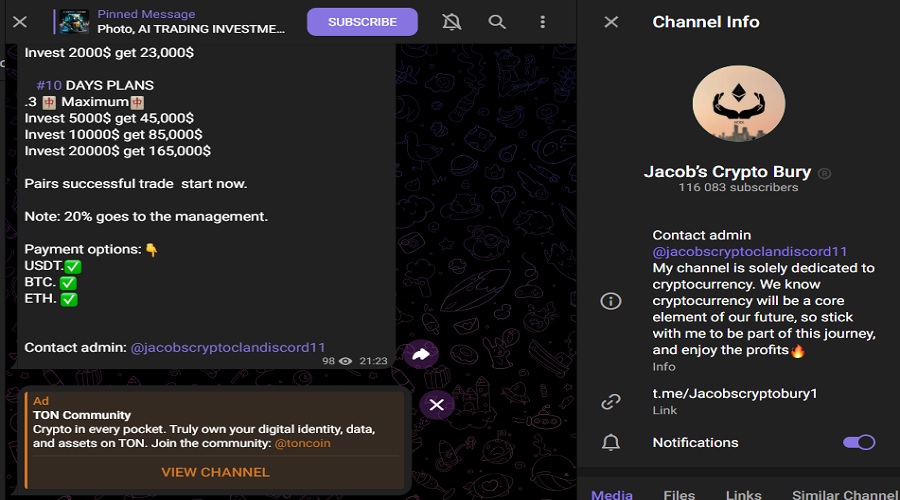The height and width of the screenshot is (500, 900).
Task: Click the chain link icon
Action: tap(611, 401)
